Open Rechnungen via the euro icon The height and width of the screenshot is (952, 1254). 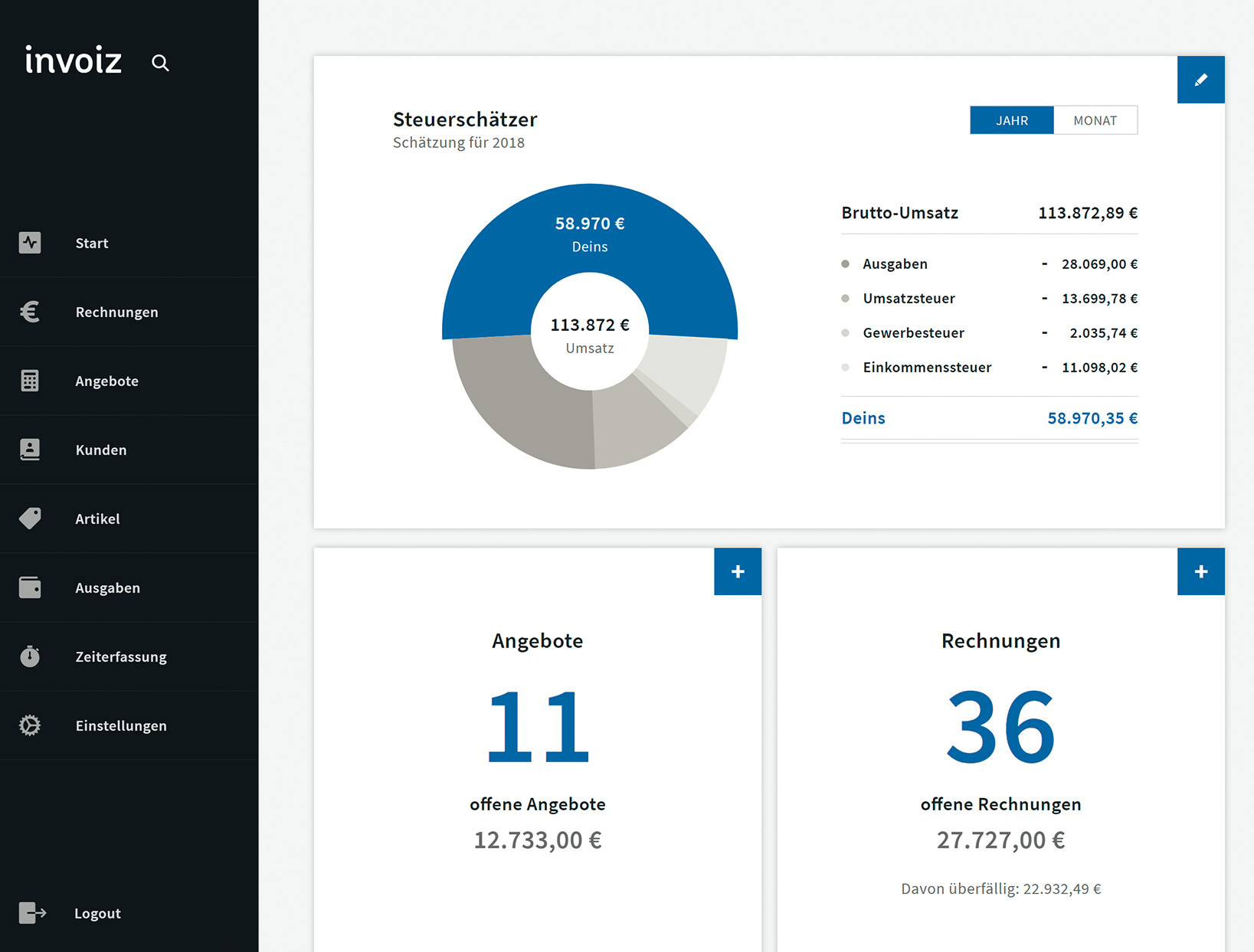[30, 312]
